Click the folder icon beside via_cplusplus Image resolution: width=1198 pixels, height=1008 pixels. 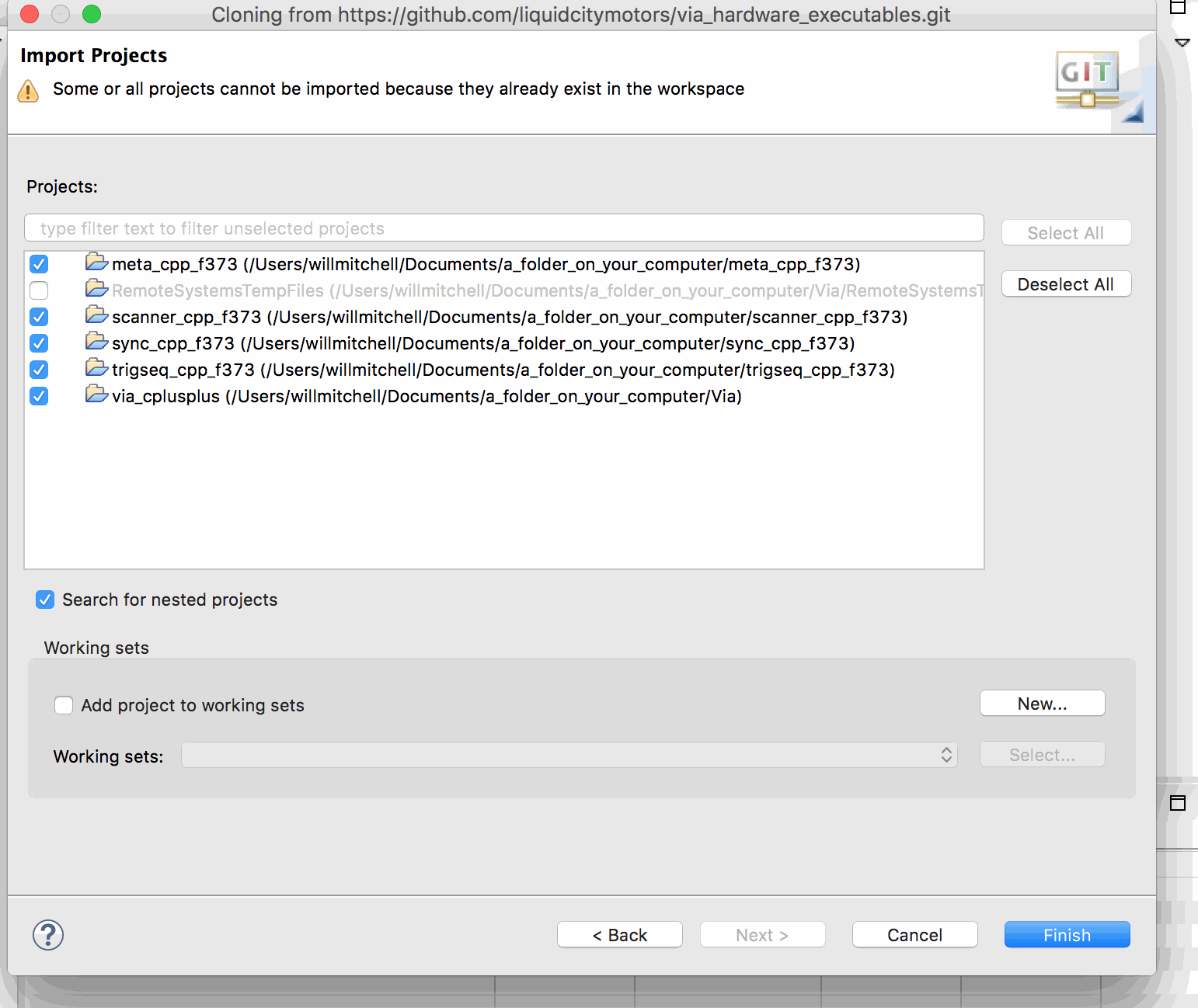[96, 395]
